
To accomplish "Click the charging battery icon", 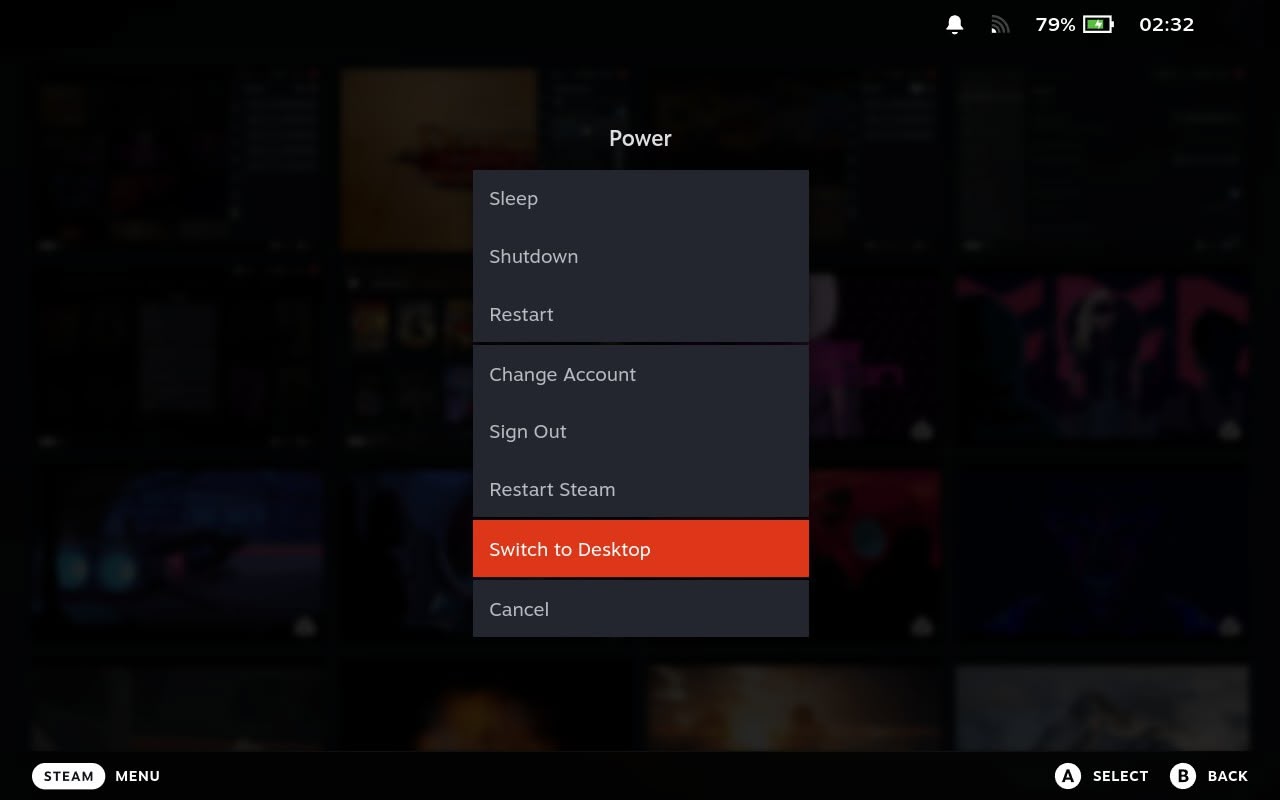I will coord(1098,25).
